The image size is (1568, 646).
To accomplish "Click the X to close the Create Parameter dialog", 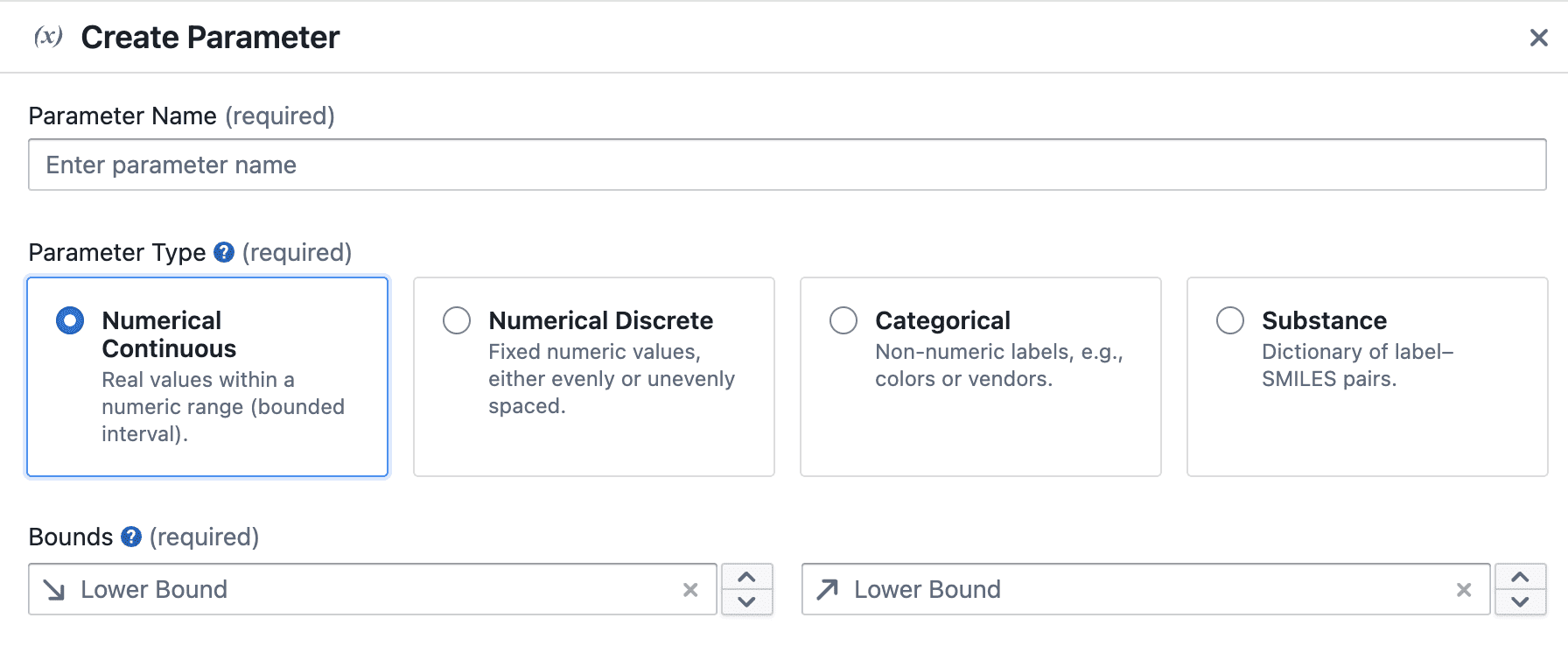I will click(x=1539, y=38).
